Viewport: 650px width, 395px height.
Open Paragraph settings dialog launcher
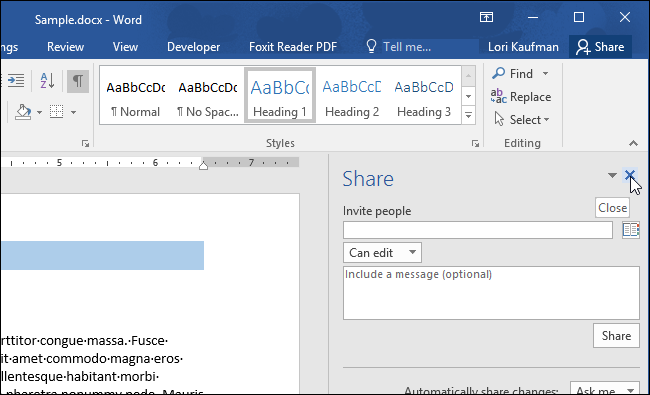(85, 143)
